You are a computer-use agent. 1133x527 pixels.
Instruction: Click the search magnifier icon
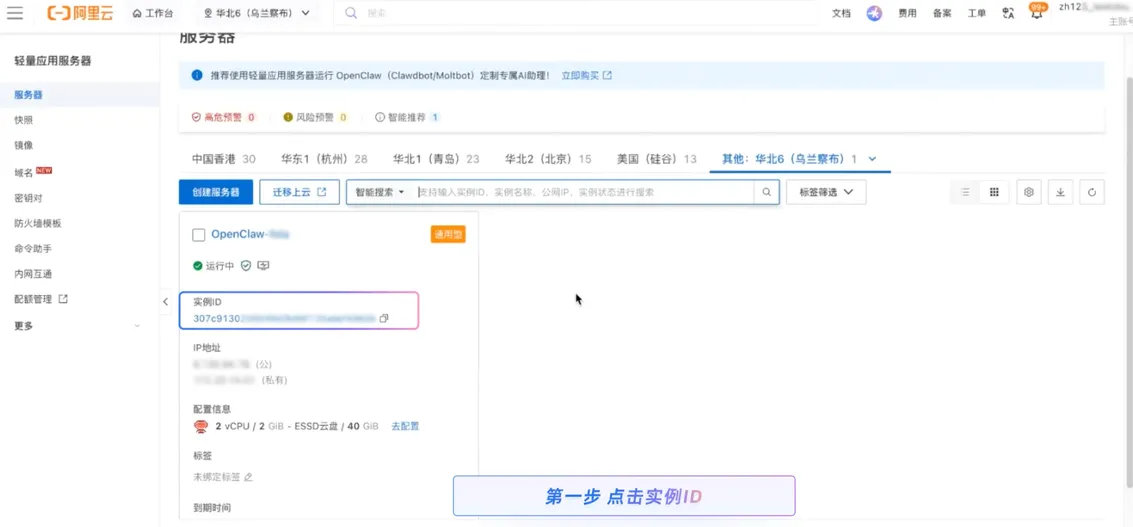pyautogui.click(x=767, y=192)
